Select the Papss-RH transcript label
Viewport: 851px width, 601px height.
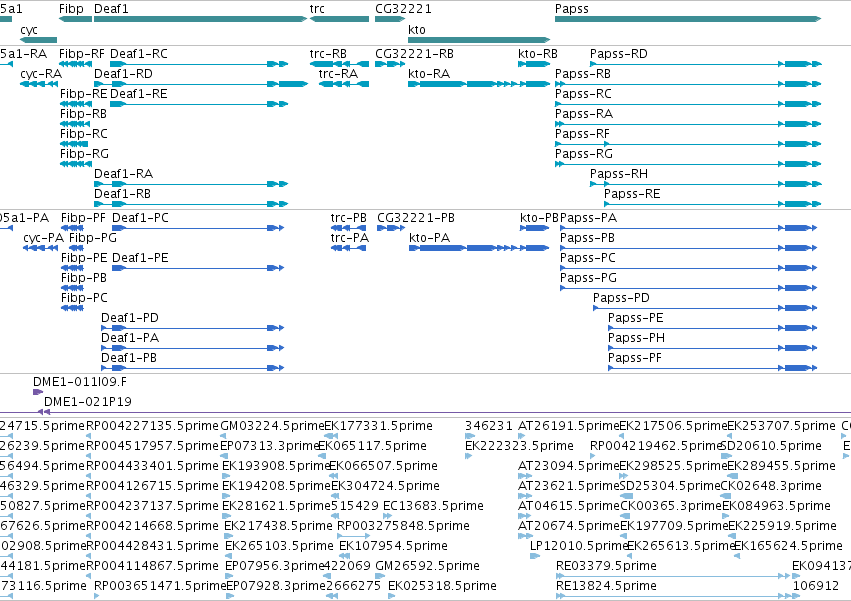pyautogui.click(x=619, y=174)
